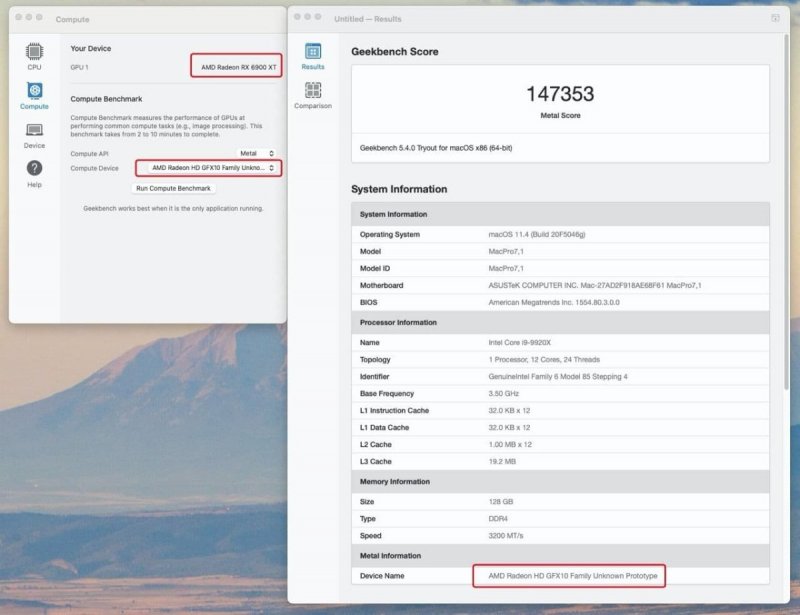Select the L2 Cache 1.00 MB value
The width and height of the screenshot is (800, 615).
510,445
